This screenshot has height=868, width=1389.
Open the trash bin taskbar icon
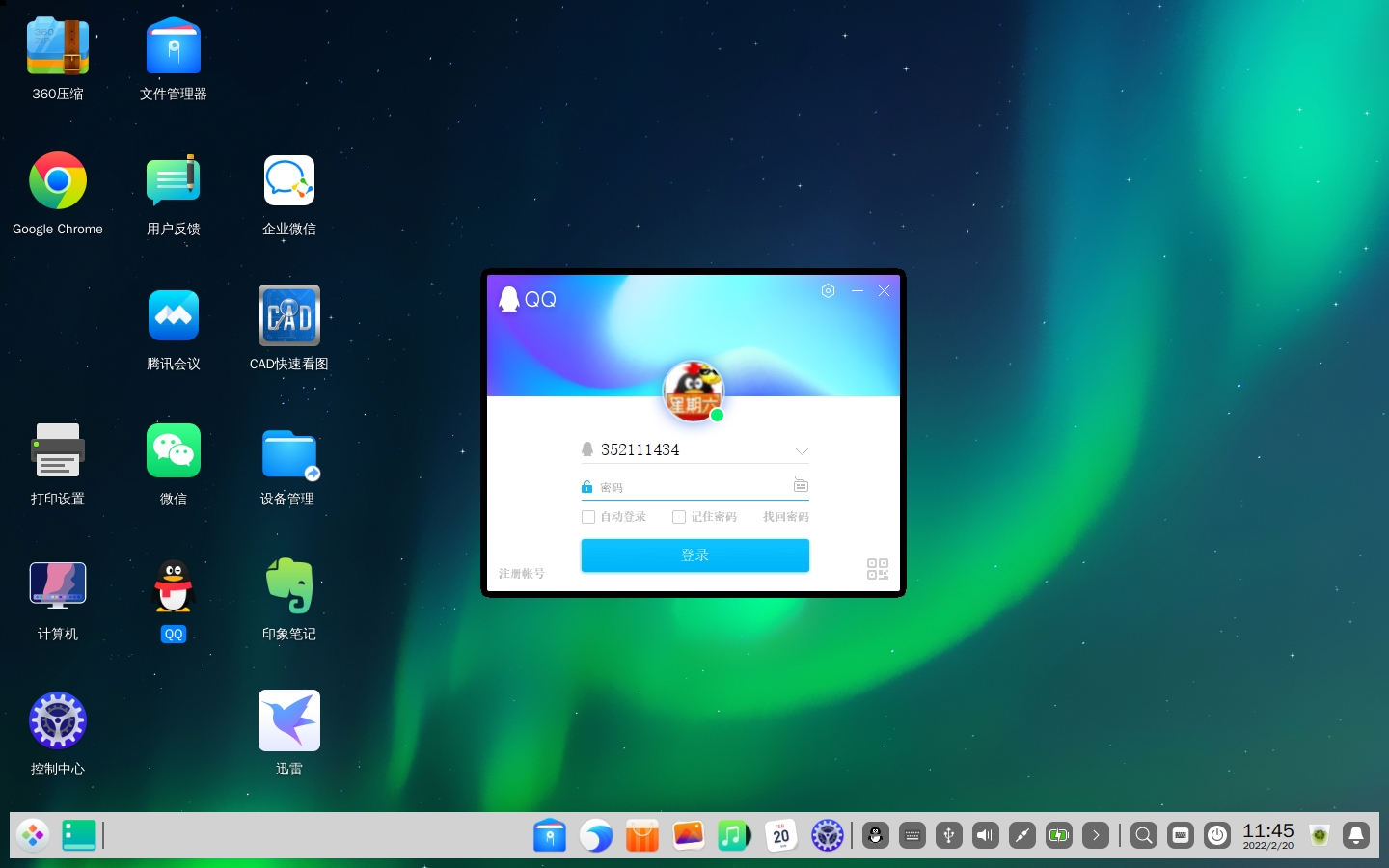point(1320,835)
